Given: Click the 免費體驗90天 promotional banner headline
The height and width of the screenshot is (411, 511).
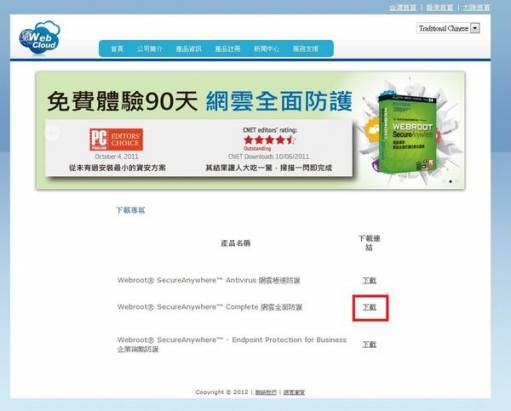Looking at the screenshot, I should click(x=122, y=101).
